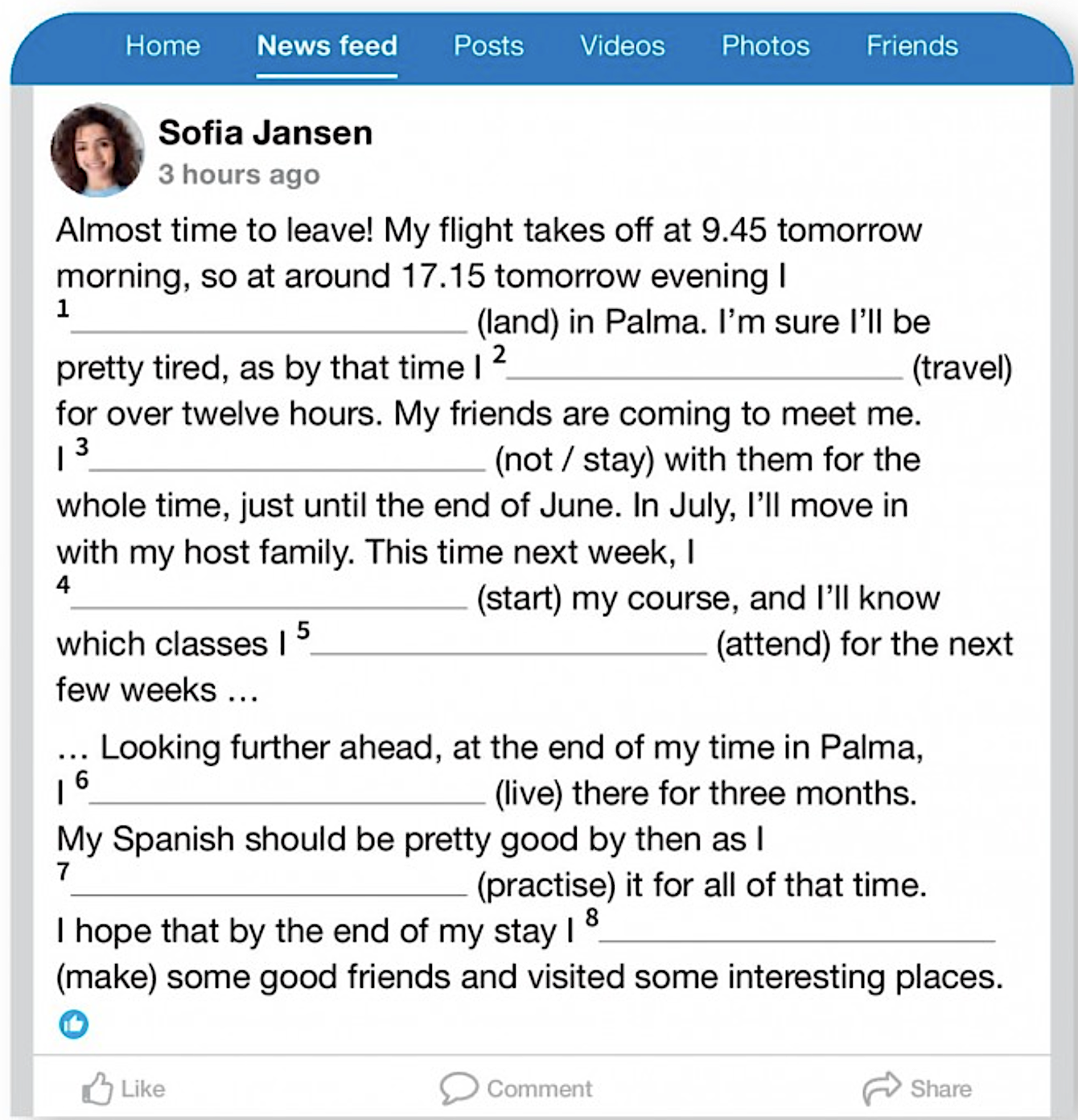Open Sofia Jansen's profile picture
1078x1120 pixels.
point(97,150)
